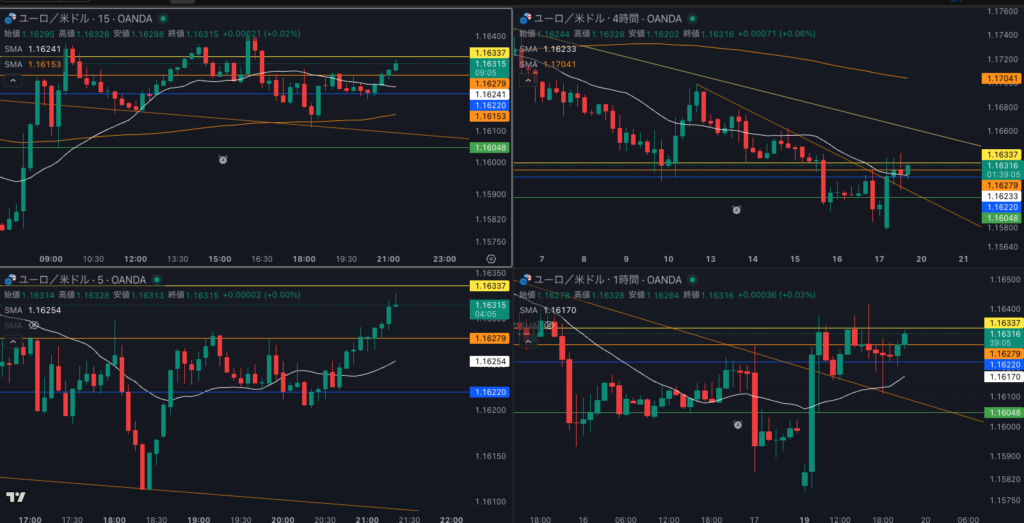The height and width of the screenshot is (523, 1024).
Task: Click the EUR/USD flag icon in 15-minute chart
Action: pyautogui.click(x=8, y=18)
